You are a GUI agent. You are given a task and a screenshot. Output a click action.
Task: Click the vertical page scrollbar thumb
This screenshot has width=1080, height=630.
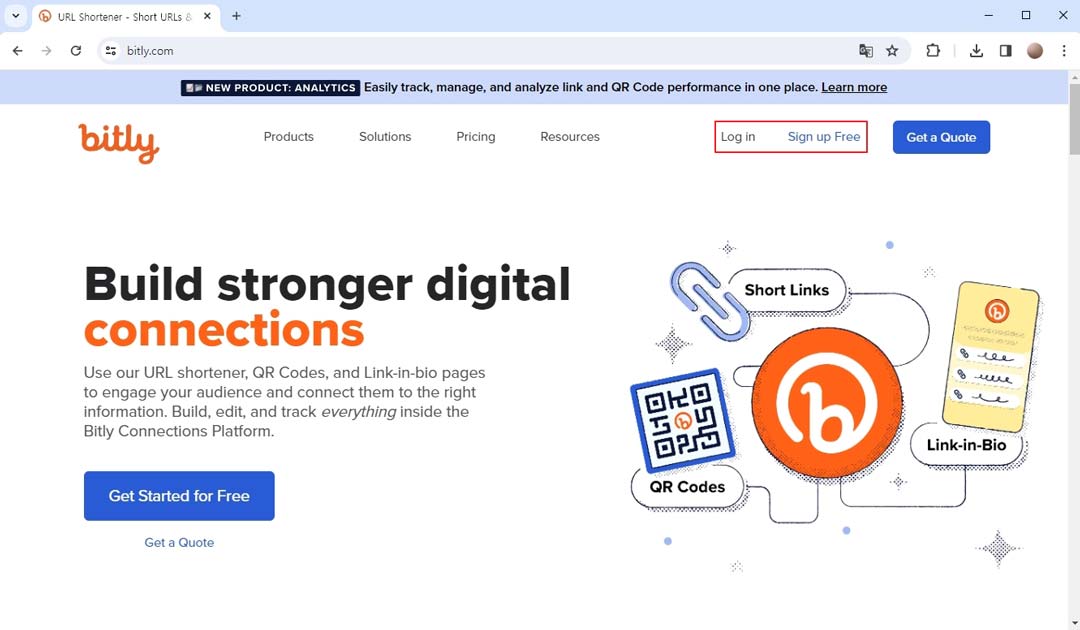point(1074,118)
